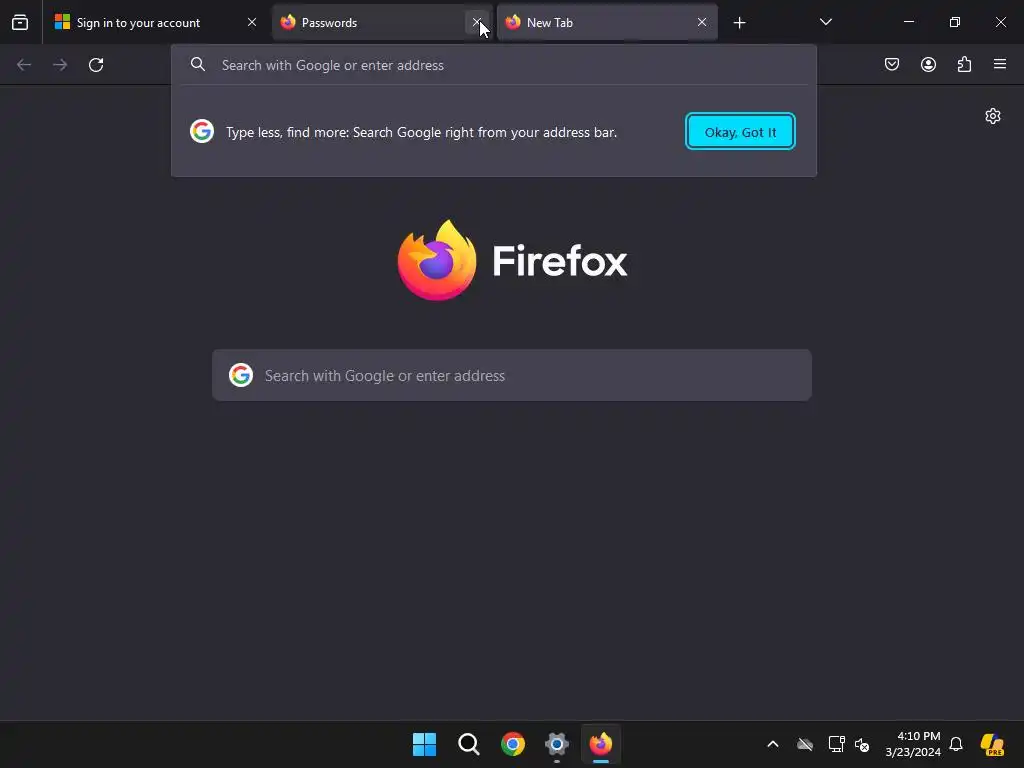Screen dimensions: 1024x768
Task: Close the New Tab tab
Action: [702, 22]
